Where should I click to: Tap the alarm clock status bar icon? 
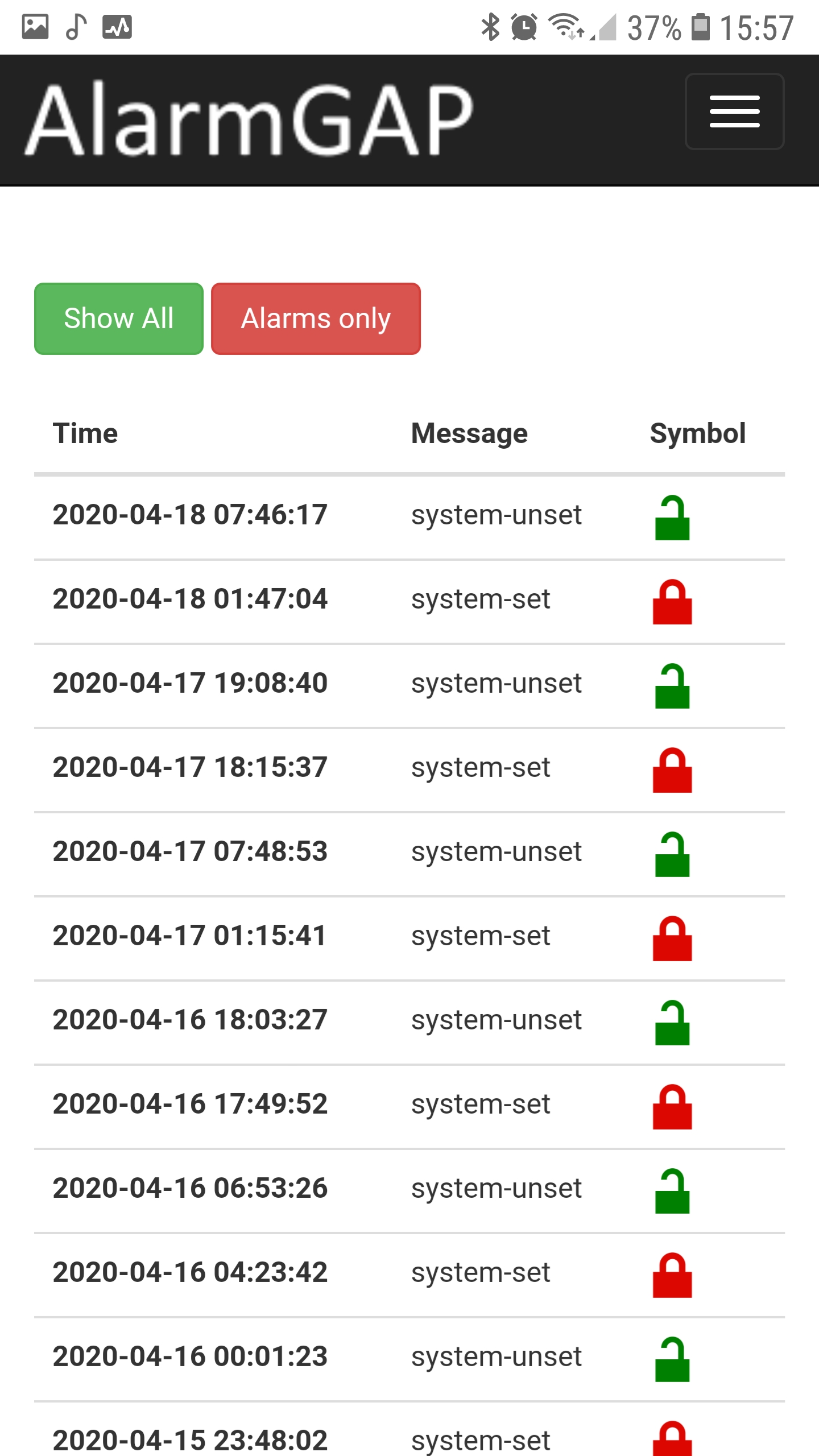pos(524,27)
